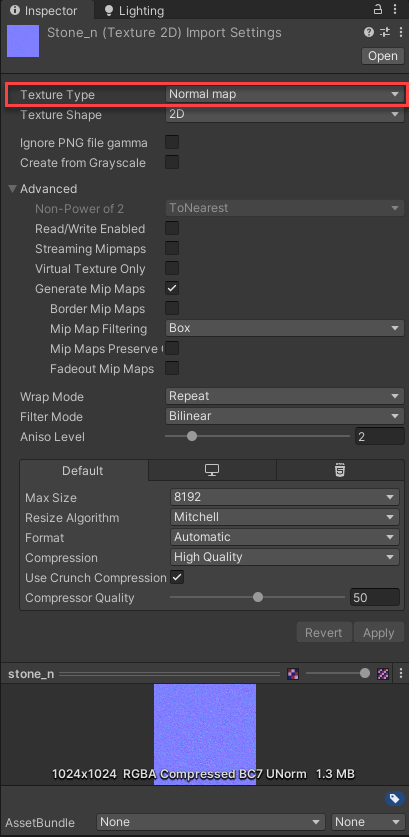Click the checkered alpha preview icon

[383, 674]
